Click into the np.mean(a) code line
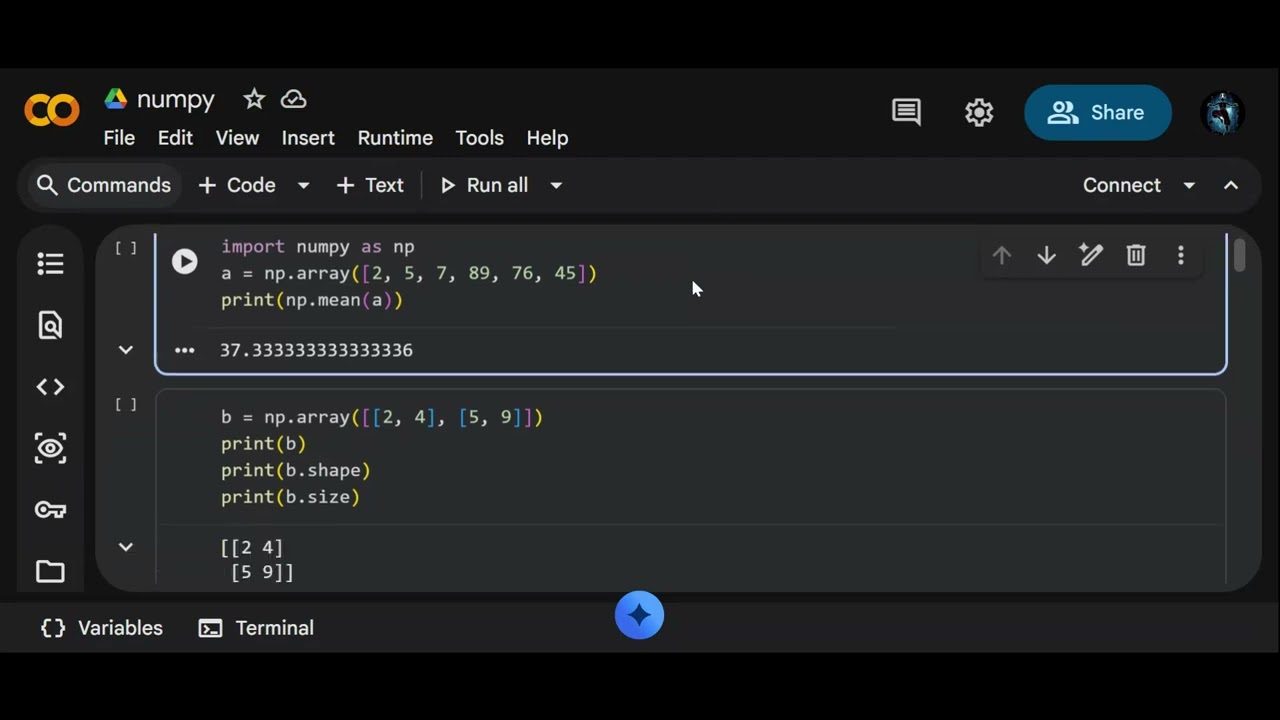1280x720 pixels. pyautogui.click(x=312, y=300)
